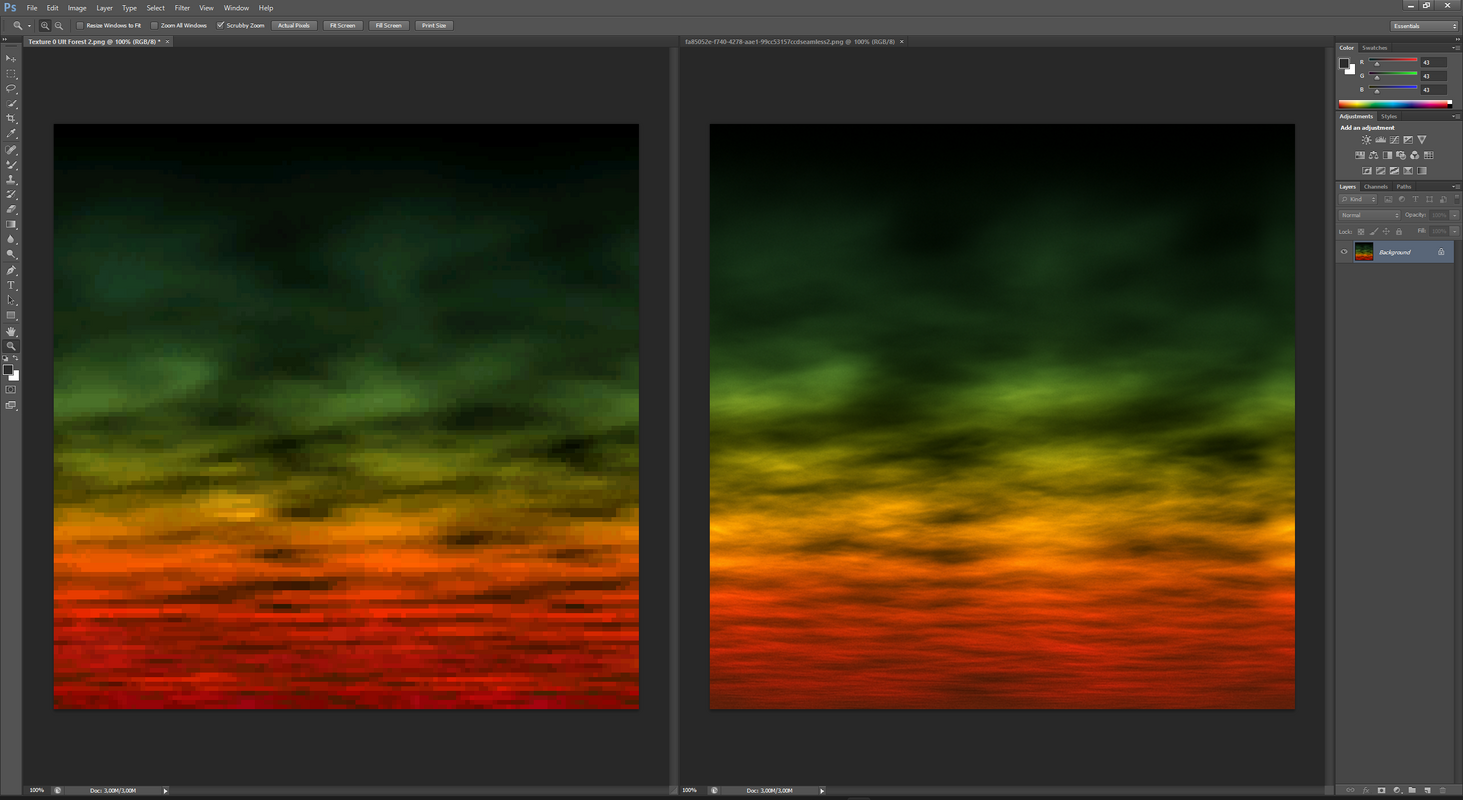Click the foreground color swatch in Color panel
Image resolution: width=1463 pixels, height=800 pixels.
click(1345, 63)
